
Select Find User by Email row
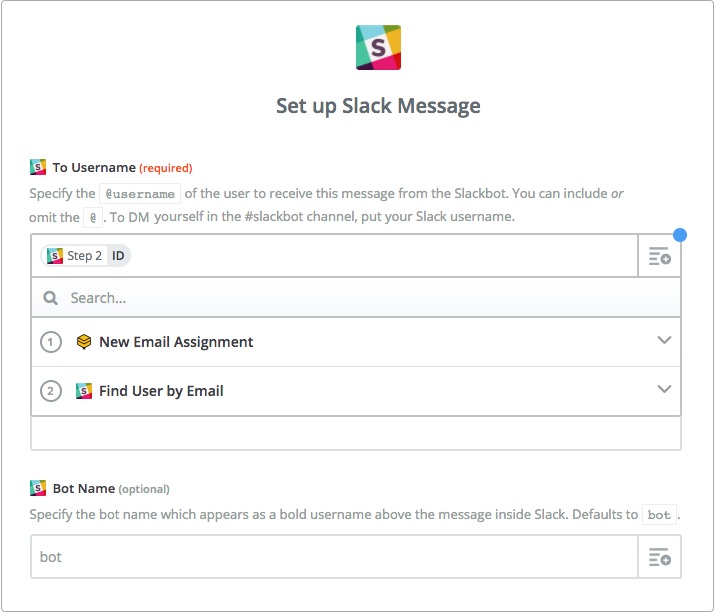tap(356, 391)
